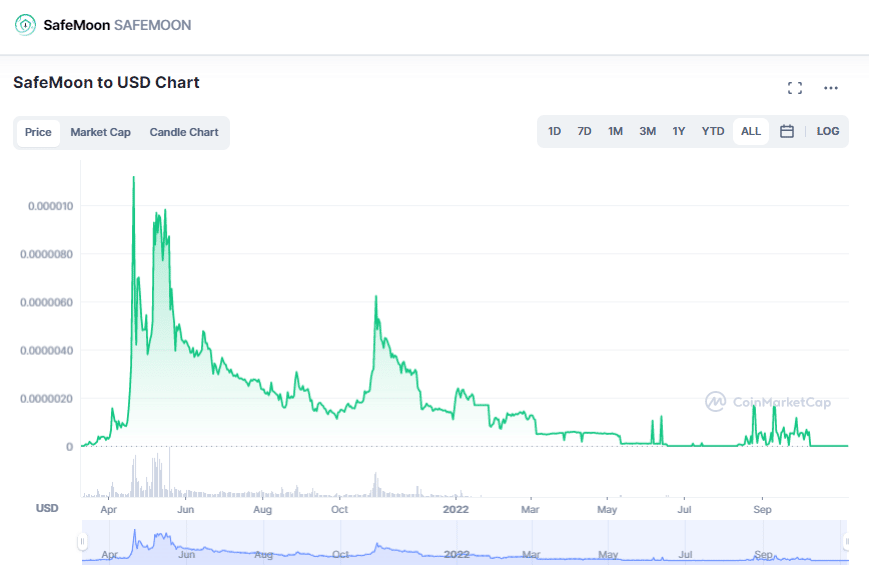Click the highest price peak on chart
Screen dimensions: 869x574
[134, 178]
